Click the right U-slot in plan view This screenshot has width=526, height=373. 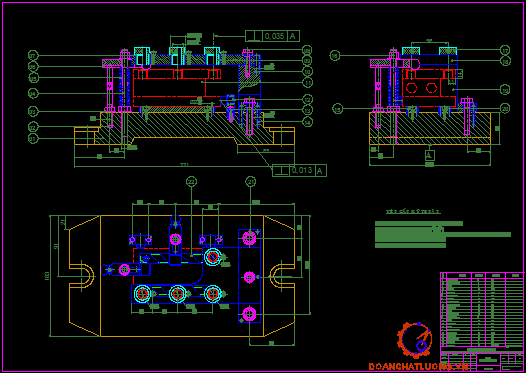tap(282, 276)
